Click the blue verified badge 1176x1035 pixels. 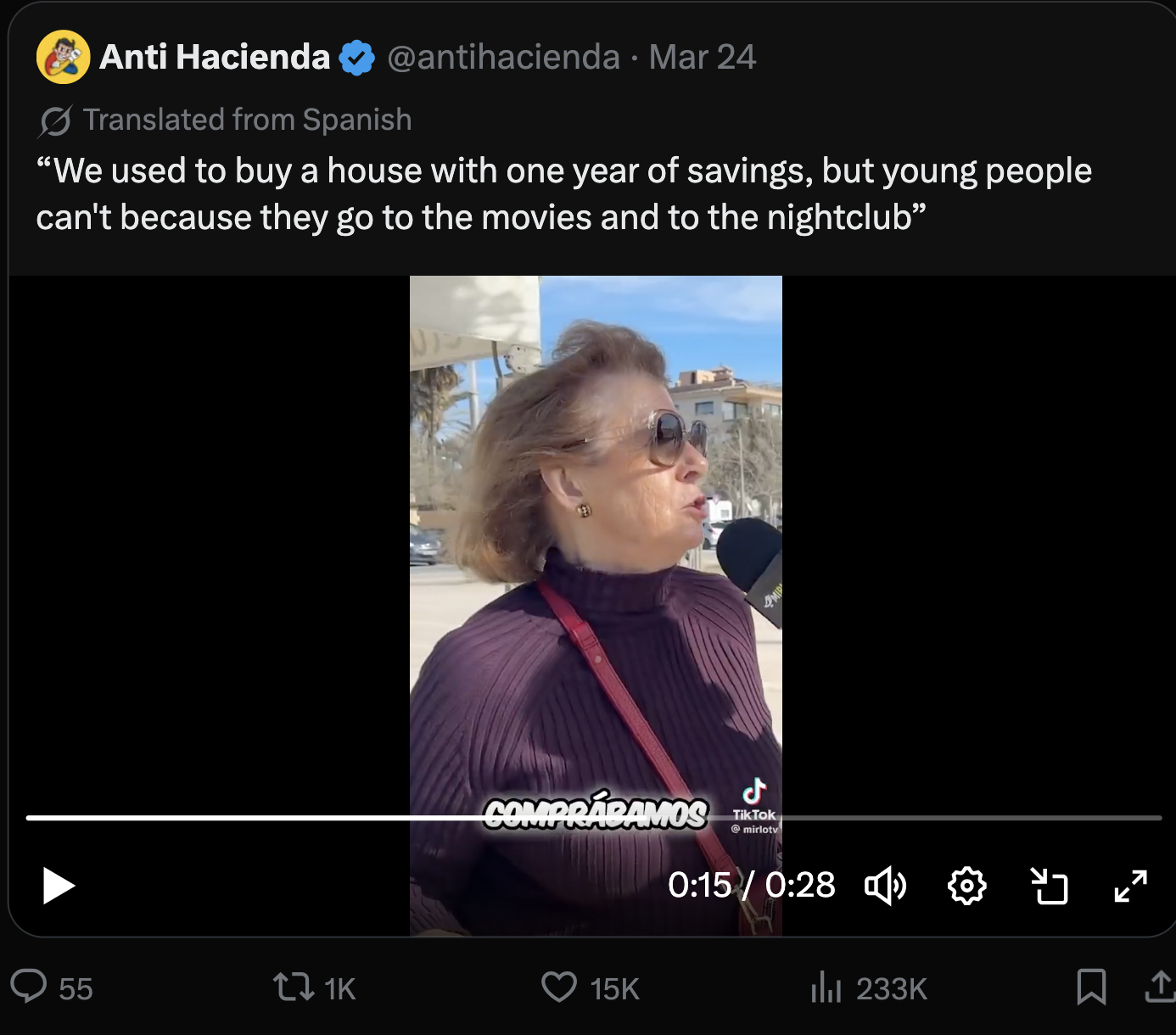click(x=357, y=58)
